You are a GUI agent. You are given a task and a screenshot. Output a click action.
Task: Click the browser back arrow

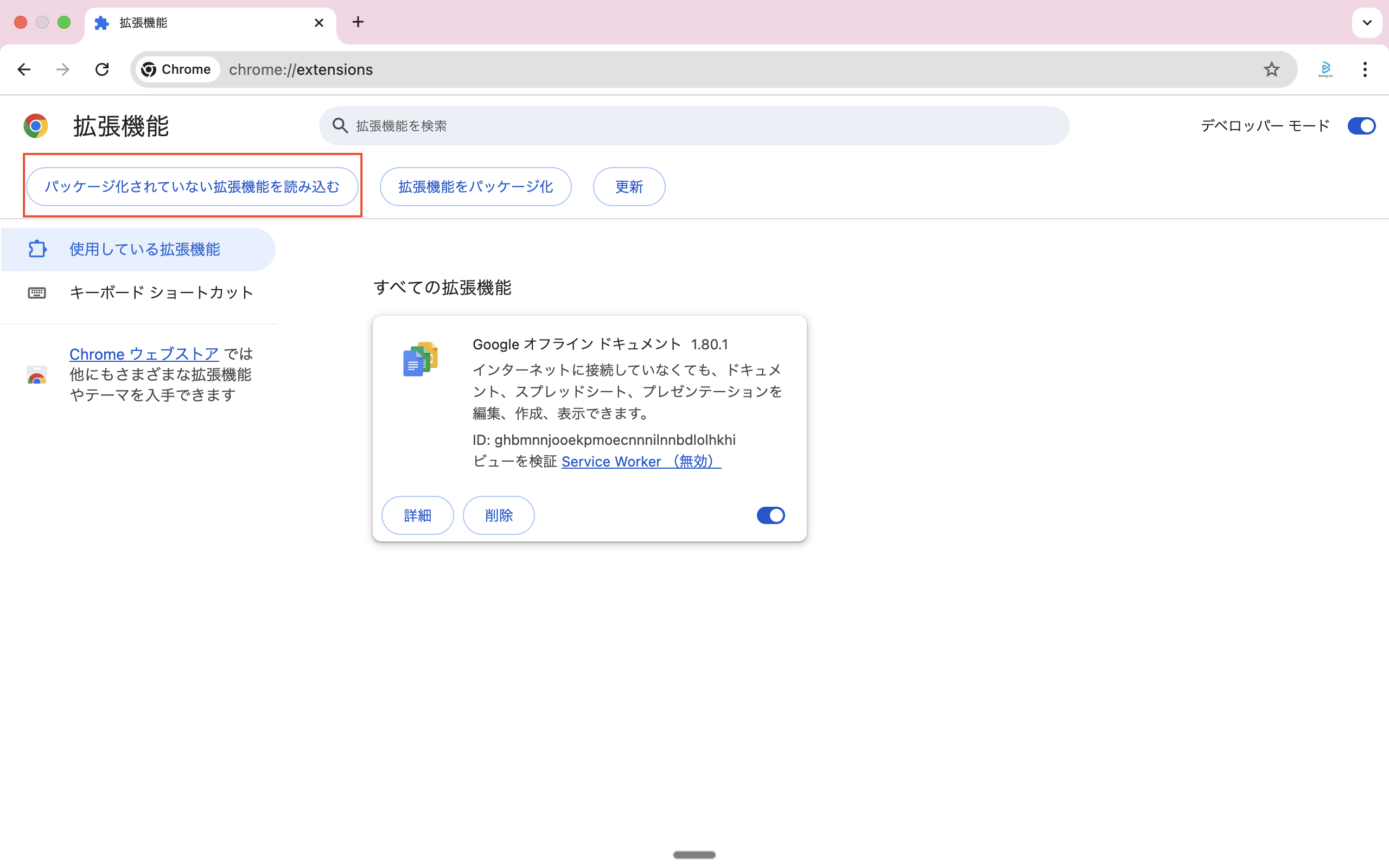click(23, 69)
